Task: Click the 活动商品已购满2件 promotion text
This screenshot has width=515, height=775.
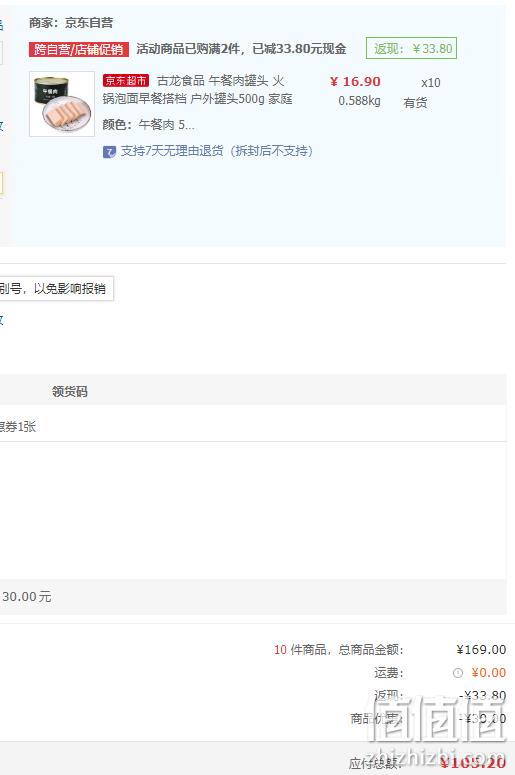Action: click(241, 49)
